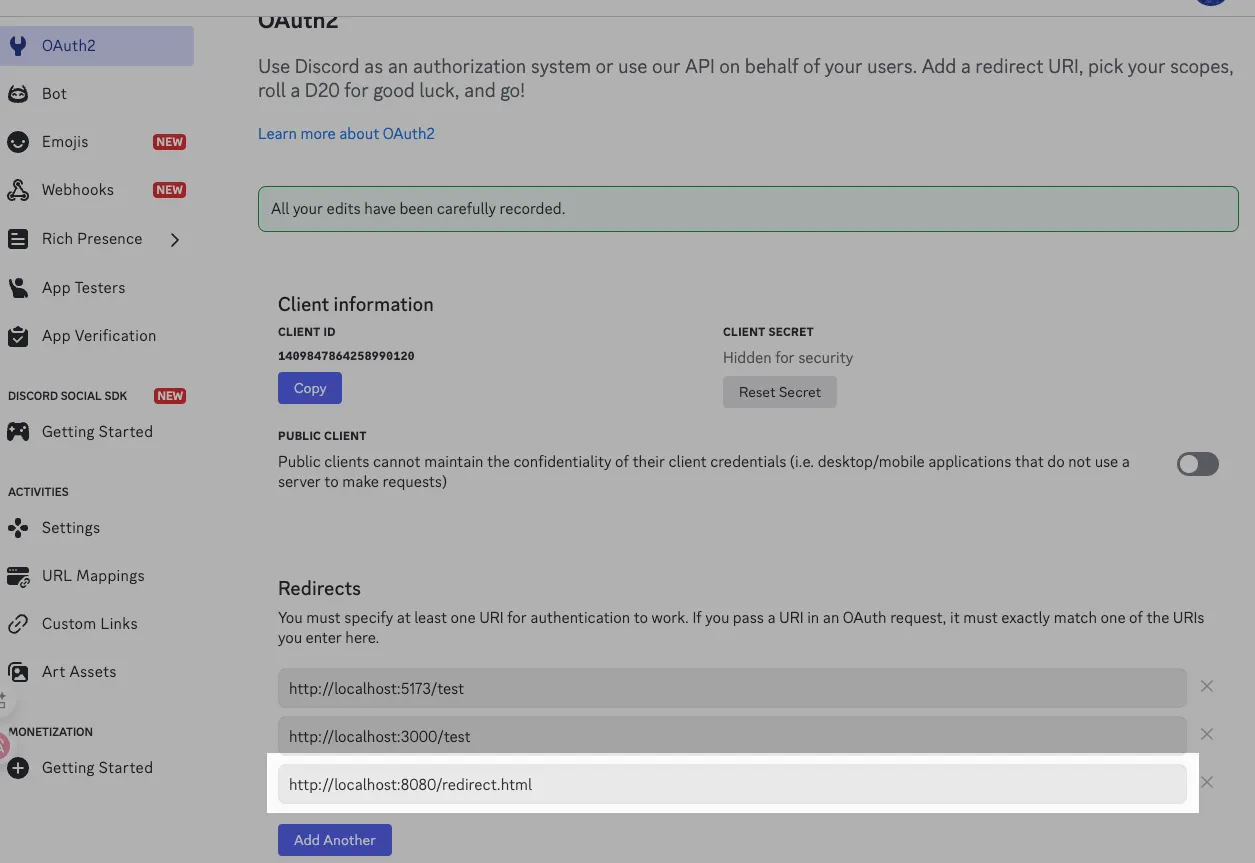Delete the localhost:3000/test redirect

pos(1207,734)
